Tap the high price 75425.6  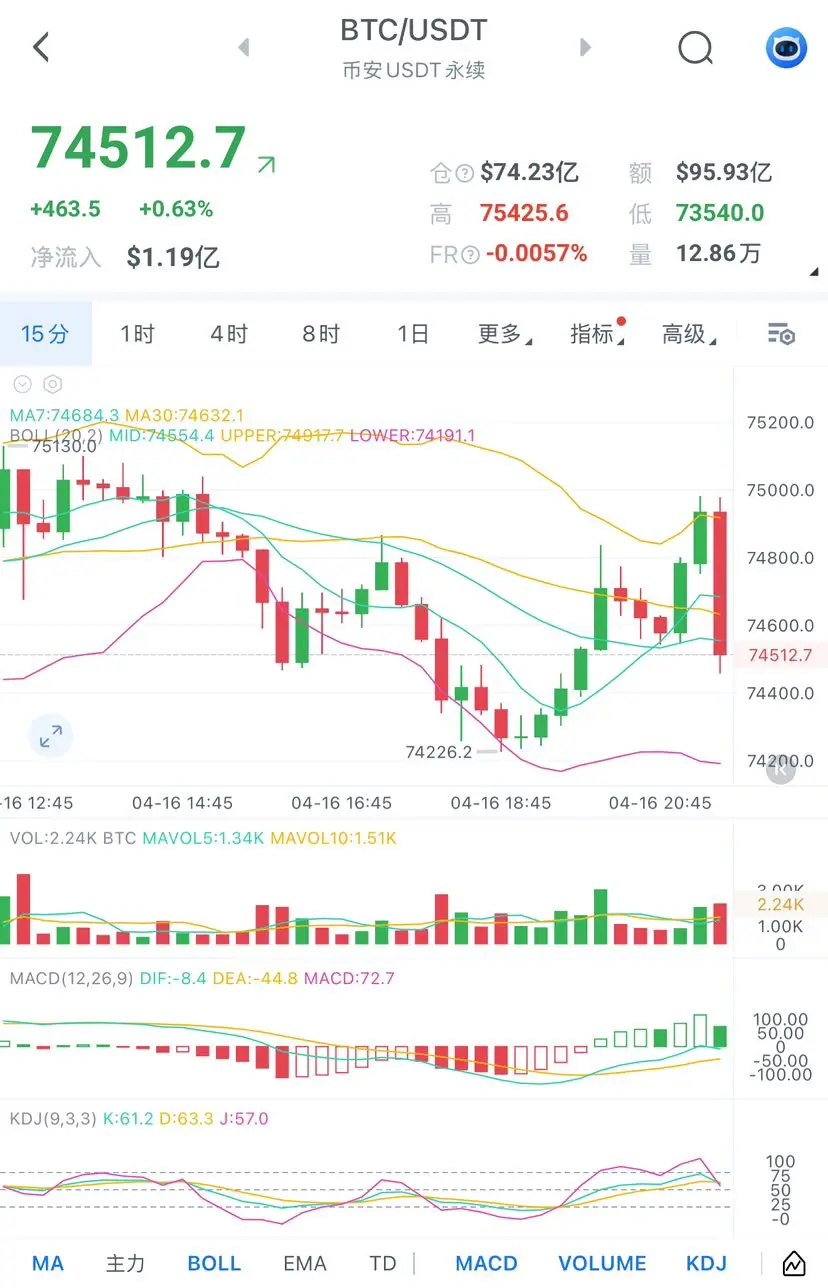524,213
